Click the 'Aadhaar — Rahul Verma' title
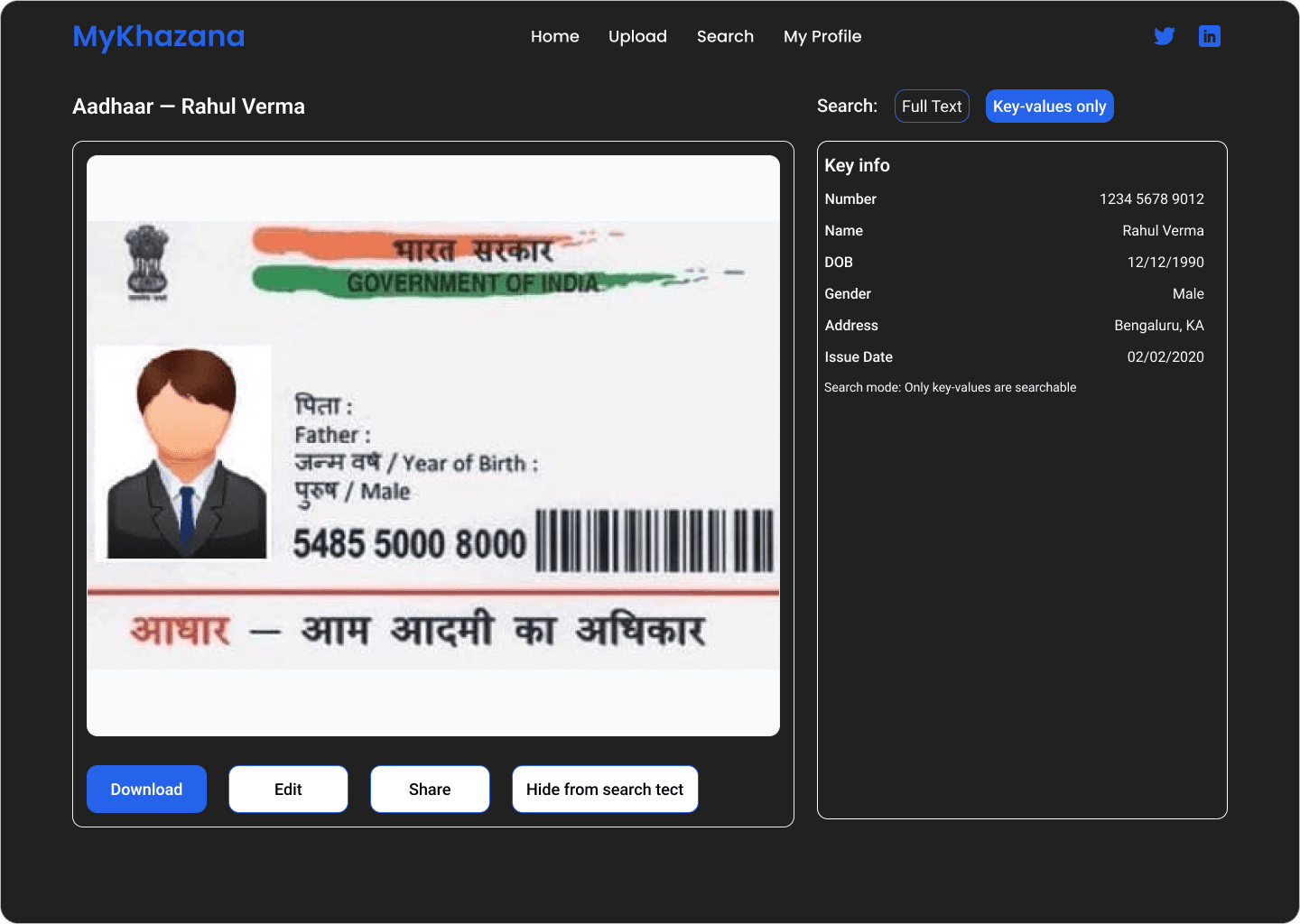 coord(189,106)
